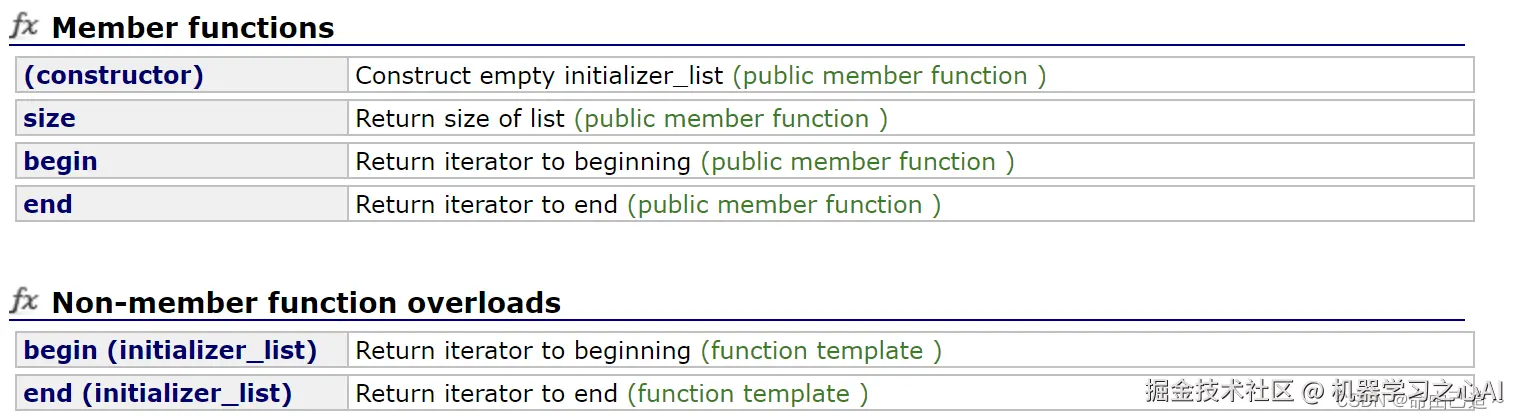Click the fx icon beside Non-member function overloads
This screenshot has width=1519, height=419.
24,301
